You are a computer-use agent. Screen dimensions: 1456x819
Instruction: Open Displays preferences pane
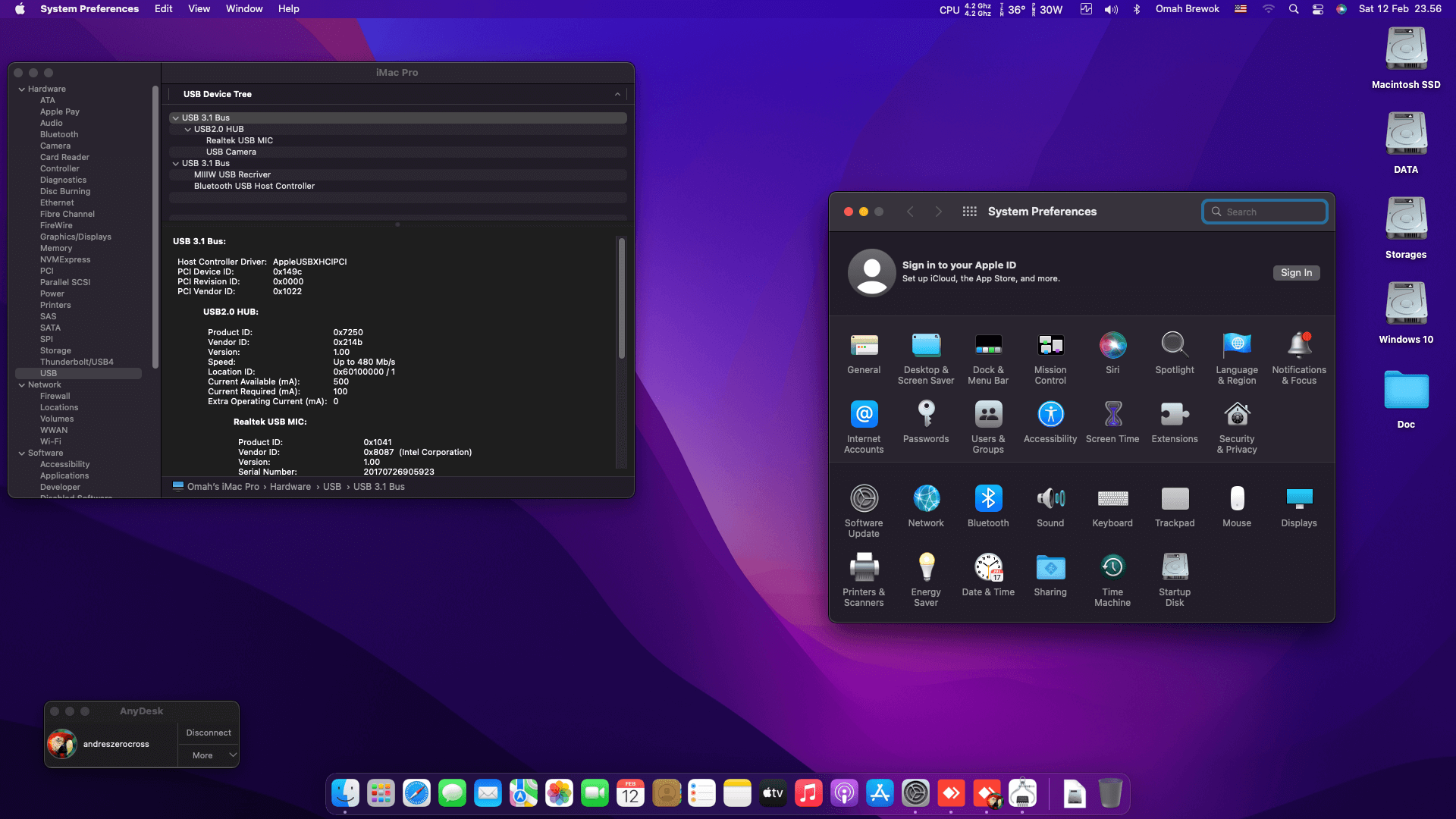pos(1299,507)
